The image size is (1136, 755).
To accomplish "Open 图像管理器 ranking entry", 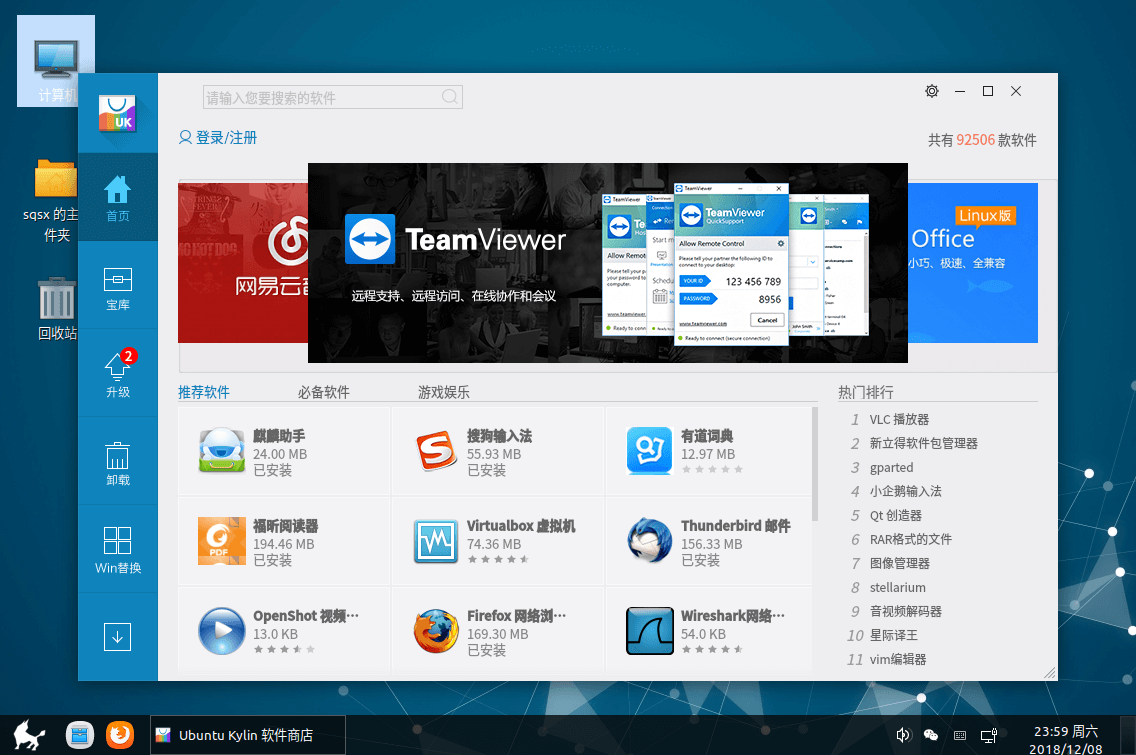I will (x=899, y=563).
